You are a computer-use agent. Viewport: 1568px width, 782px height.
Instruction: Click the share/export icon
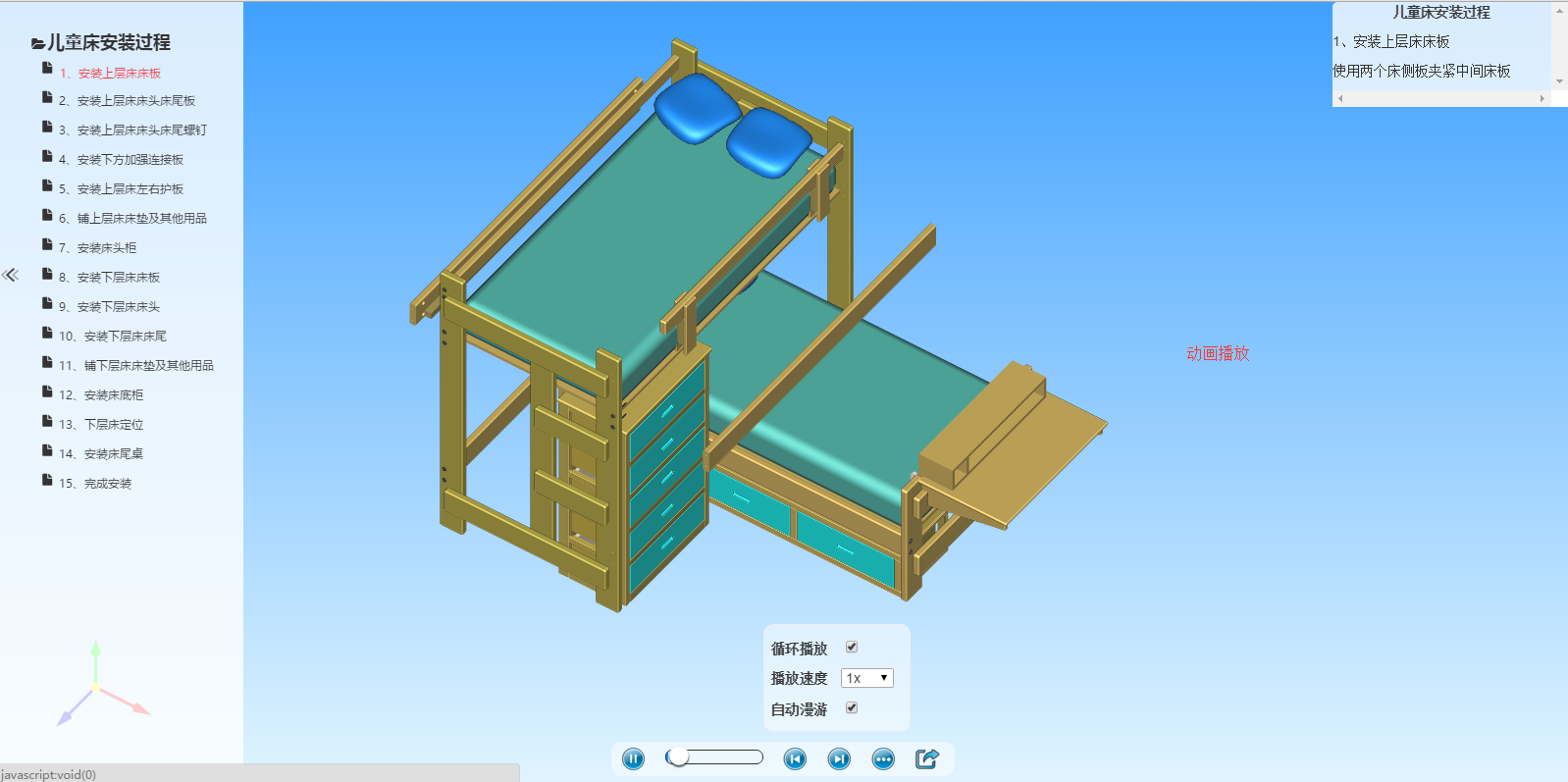927,758
